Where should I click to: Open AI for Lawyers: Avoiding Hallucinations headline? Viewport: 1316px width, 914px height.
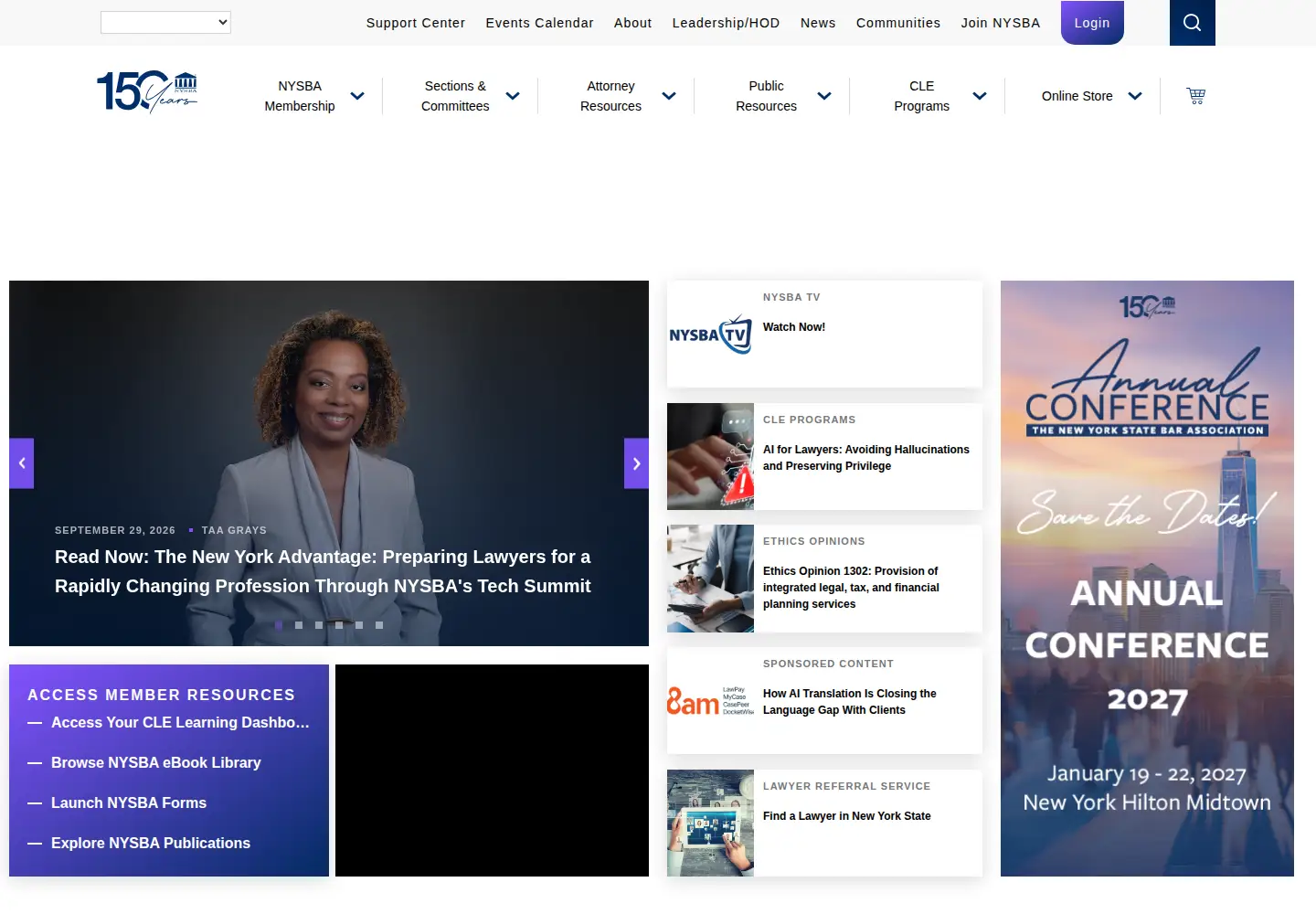[x=866, y=458]
